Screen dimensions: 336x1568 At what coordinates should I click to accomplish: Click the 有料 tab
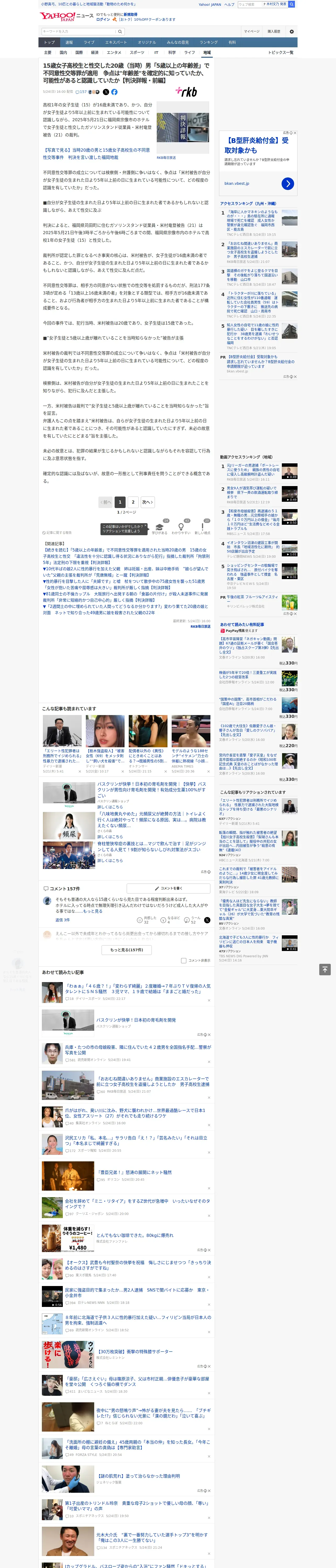[x=232, y=43]
